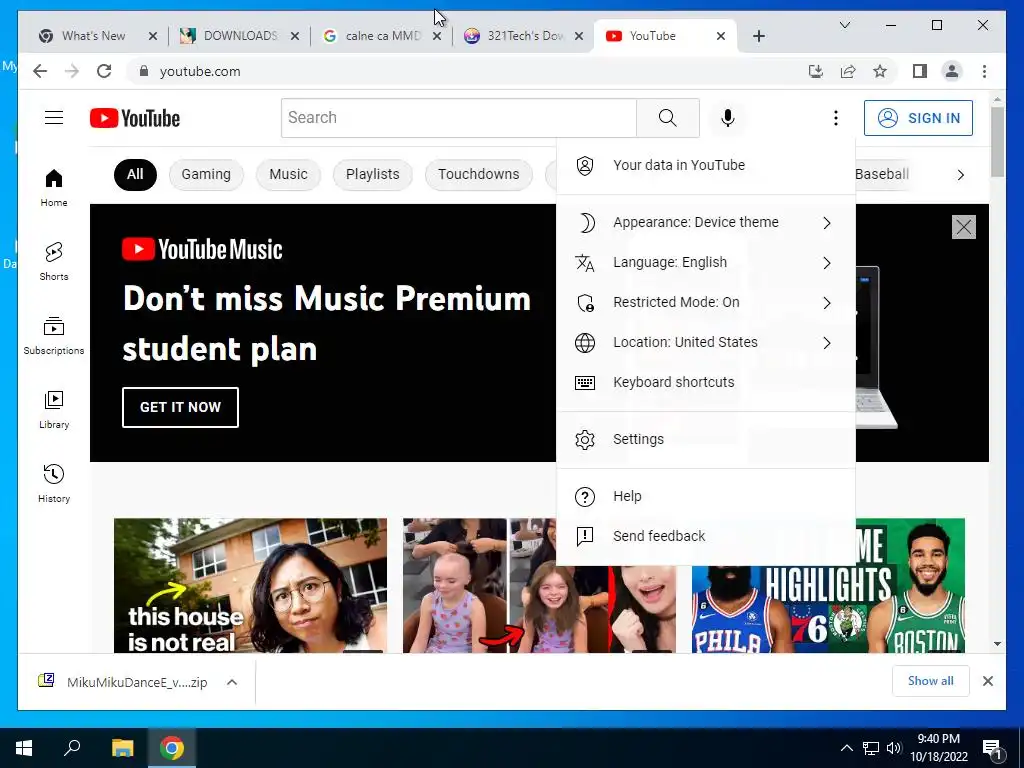Open Help menu entry

tap(705, 496)
